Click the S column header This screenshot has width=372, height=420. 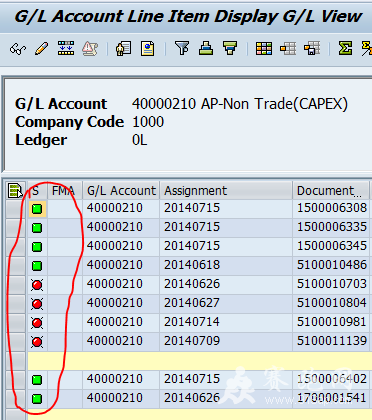click(x=37, y=191)
